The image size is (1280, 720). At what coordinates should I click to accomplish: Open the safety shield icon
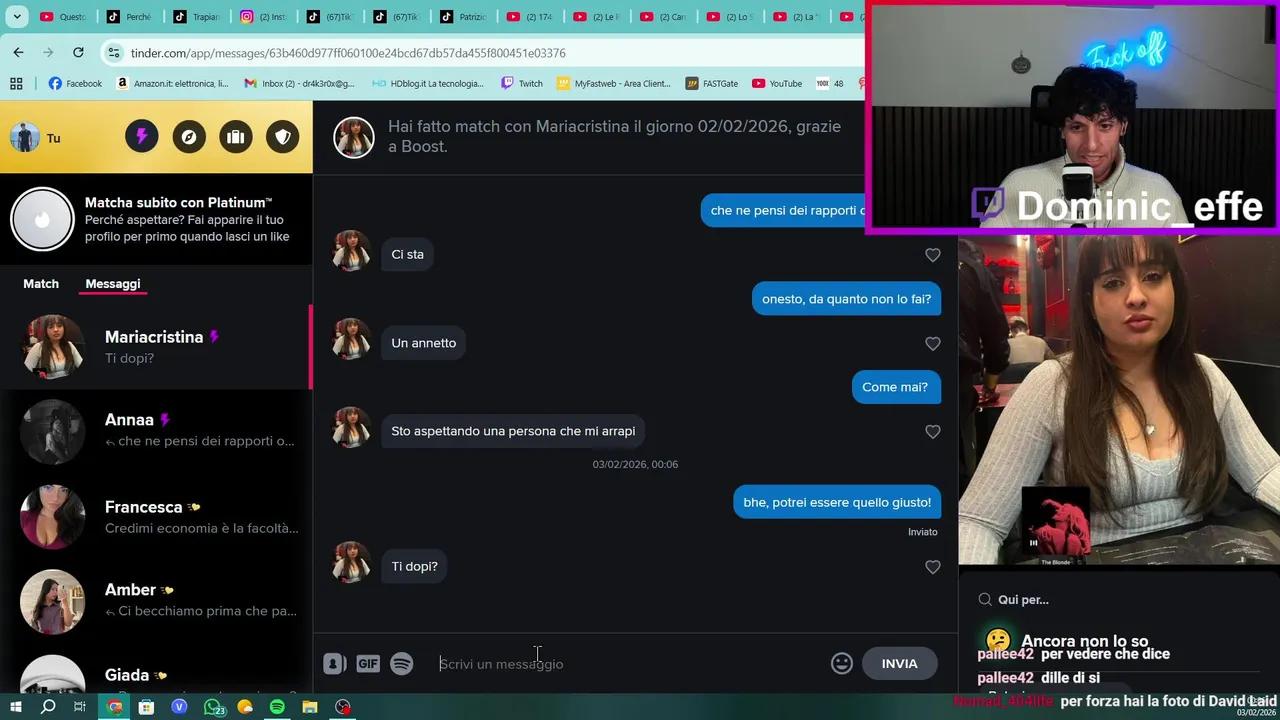coord(283,136)
